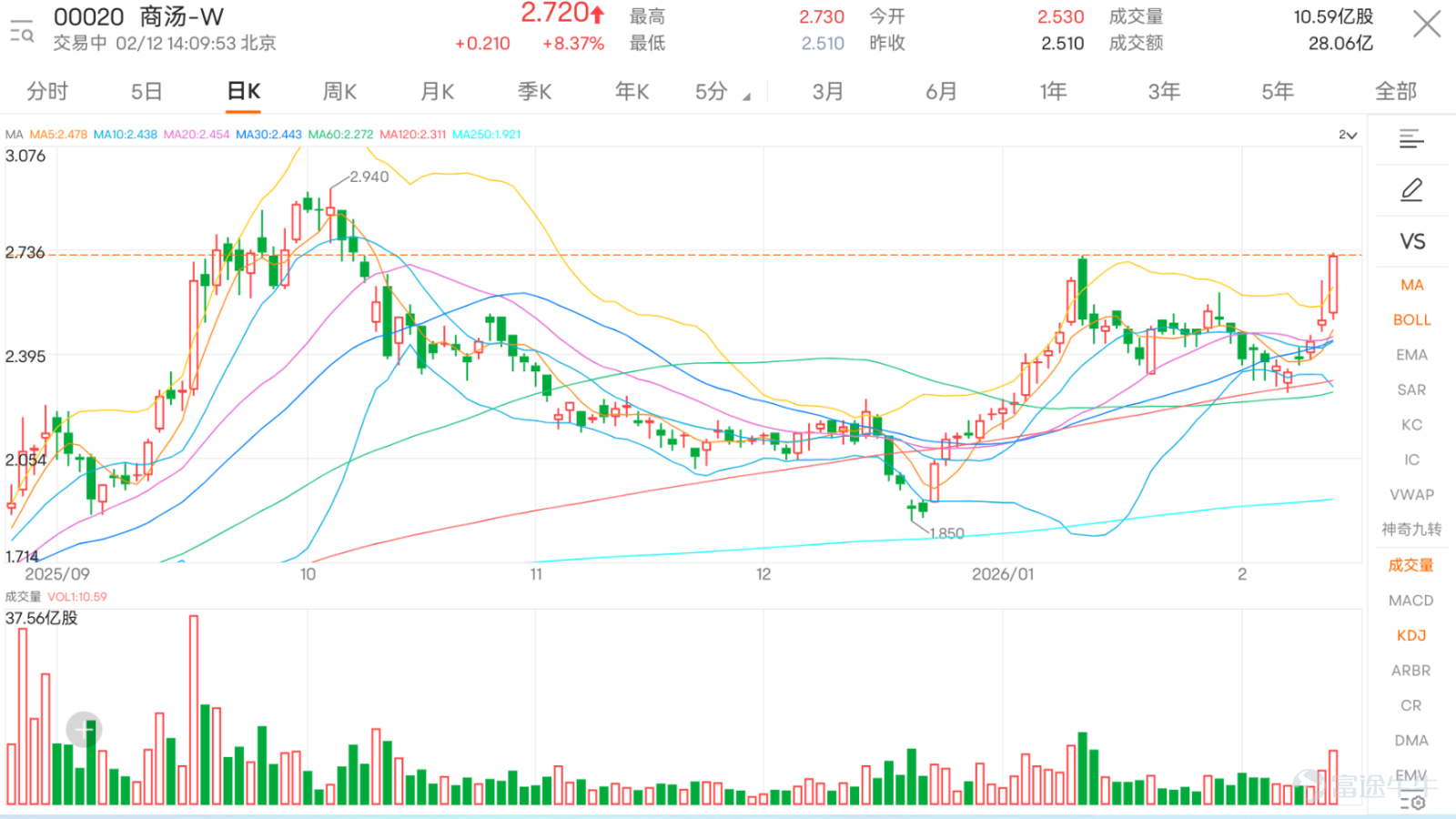Screen dimensions: 1456x819
Task: Click the MA120:2.311 legend value
Action: [413, 135]
